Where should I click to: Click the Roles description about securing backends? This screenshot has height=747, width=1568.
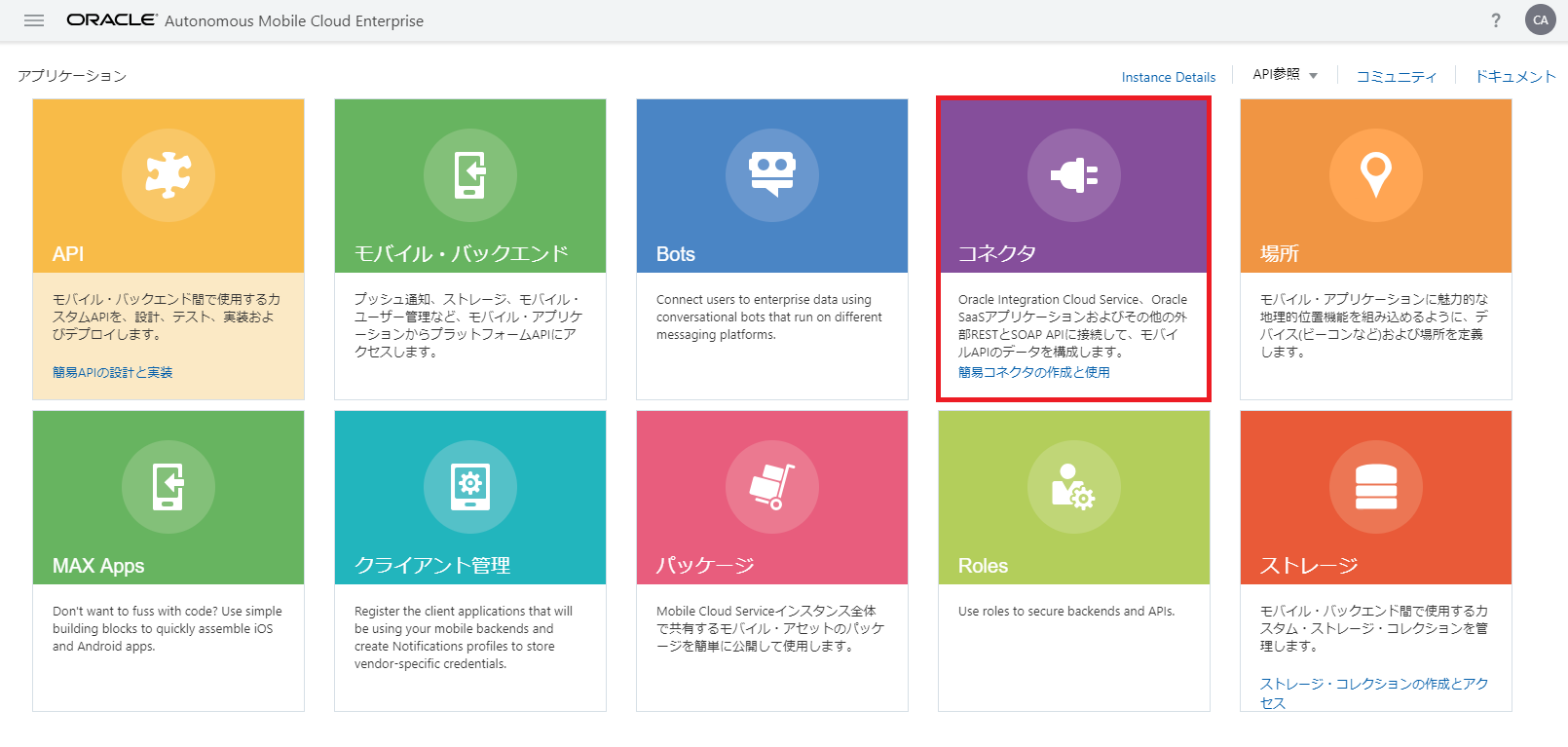pos(1066,612)
